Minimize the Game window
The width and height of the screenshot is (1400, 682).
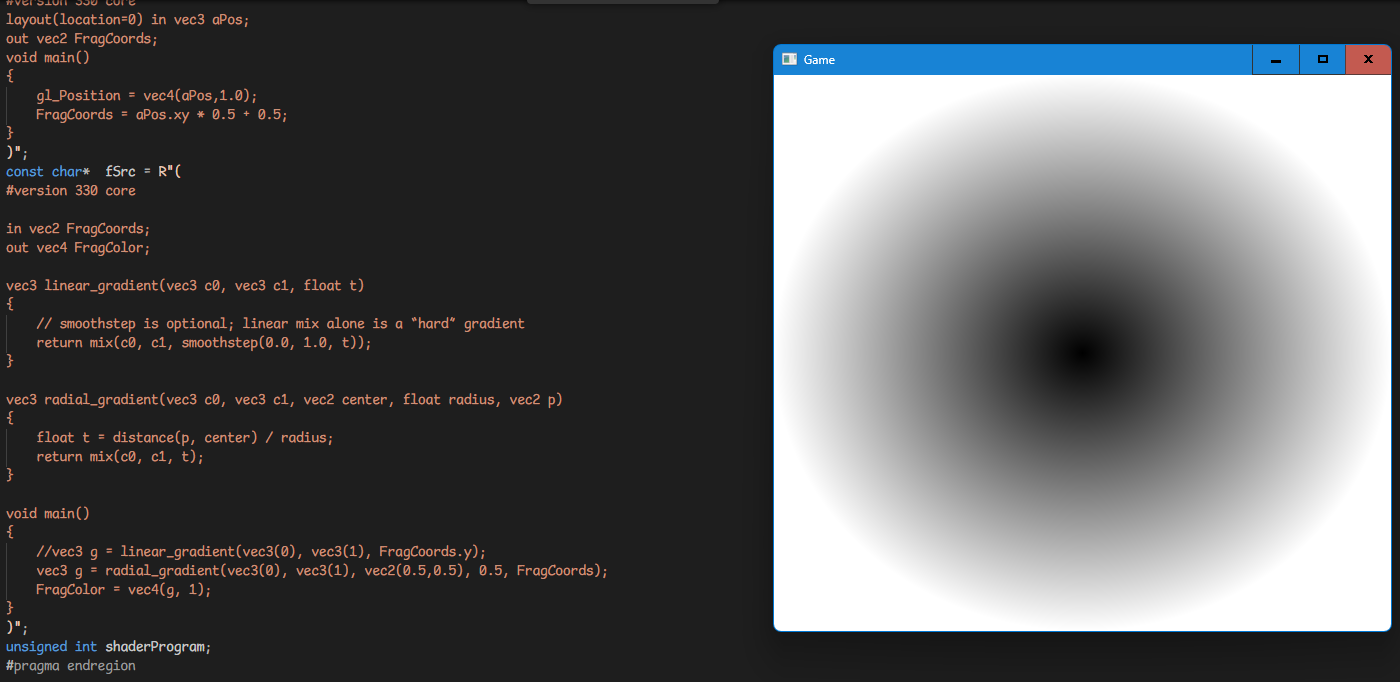click(x=1276, y=60)
